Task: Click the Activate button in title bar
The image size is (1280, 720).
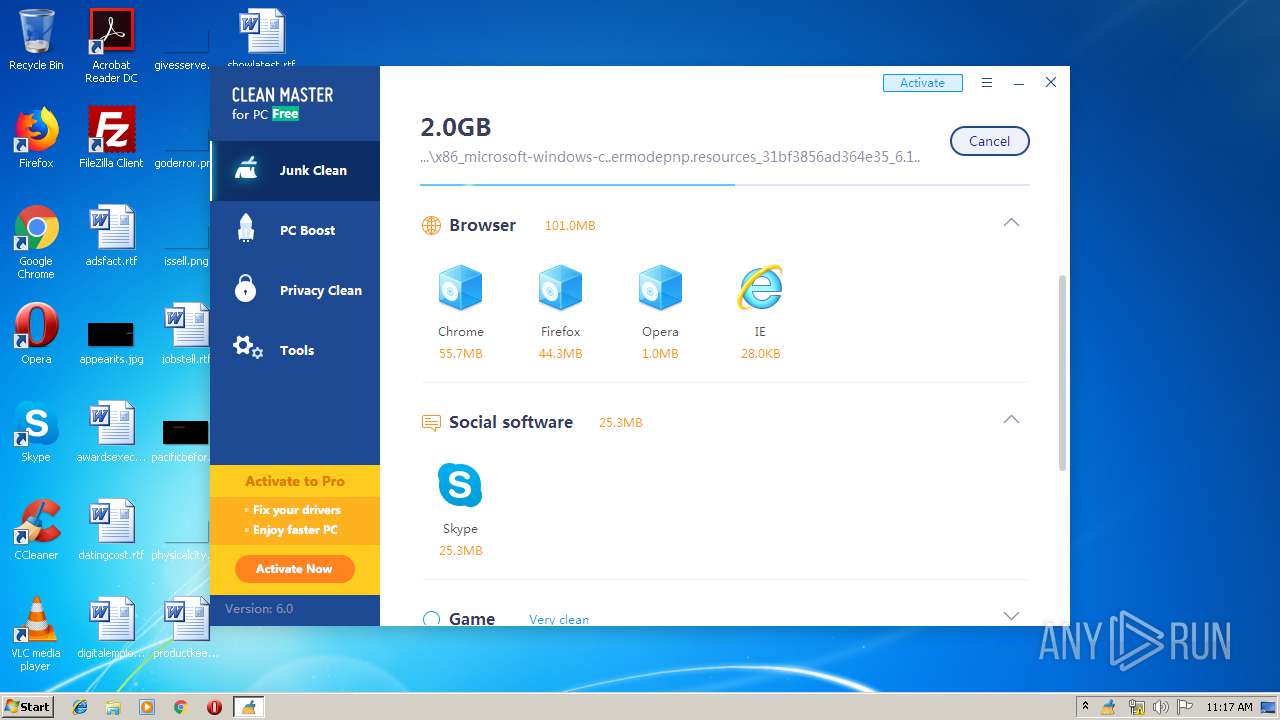Action: click(x=922, y=83)
